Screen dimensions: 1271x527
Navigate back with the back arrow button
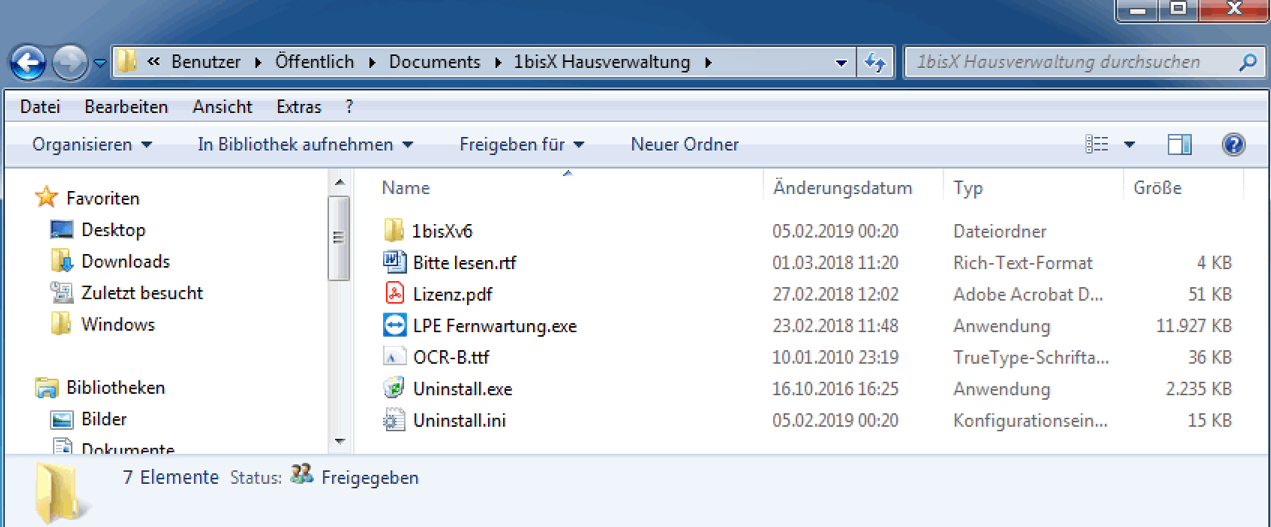point(28,64)
